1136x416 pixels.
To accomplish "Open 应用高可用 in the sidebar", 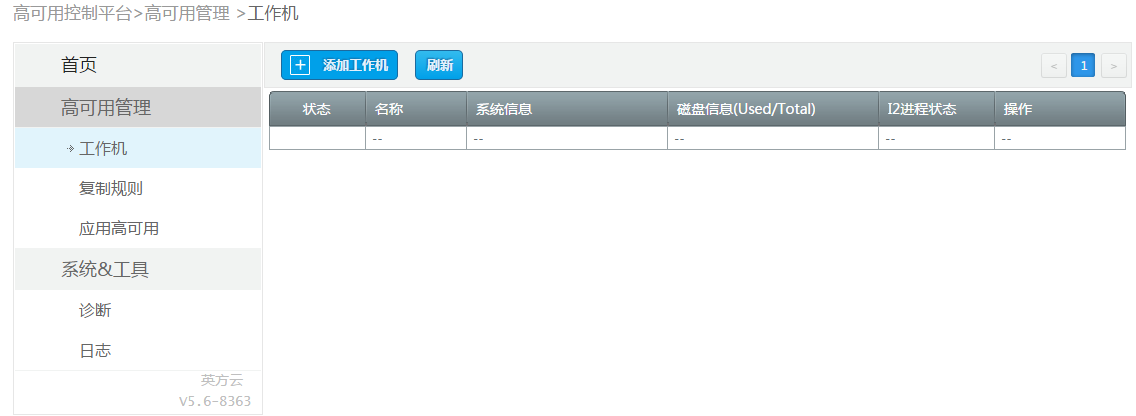I will [x=138, y=228].
